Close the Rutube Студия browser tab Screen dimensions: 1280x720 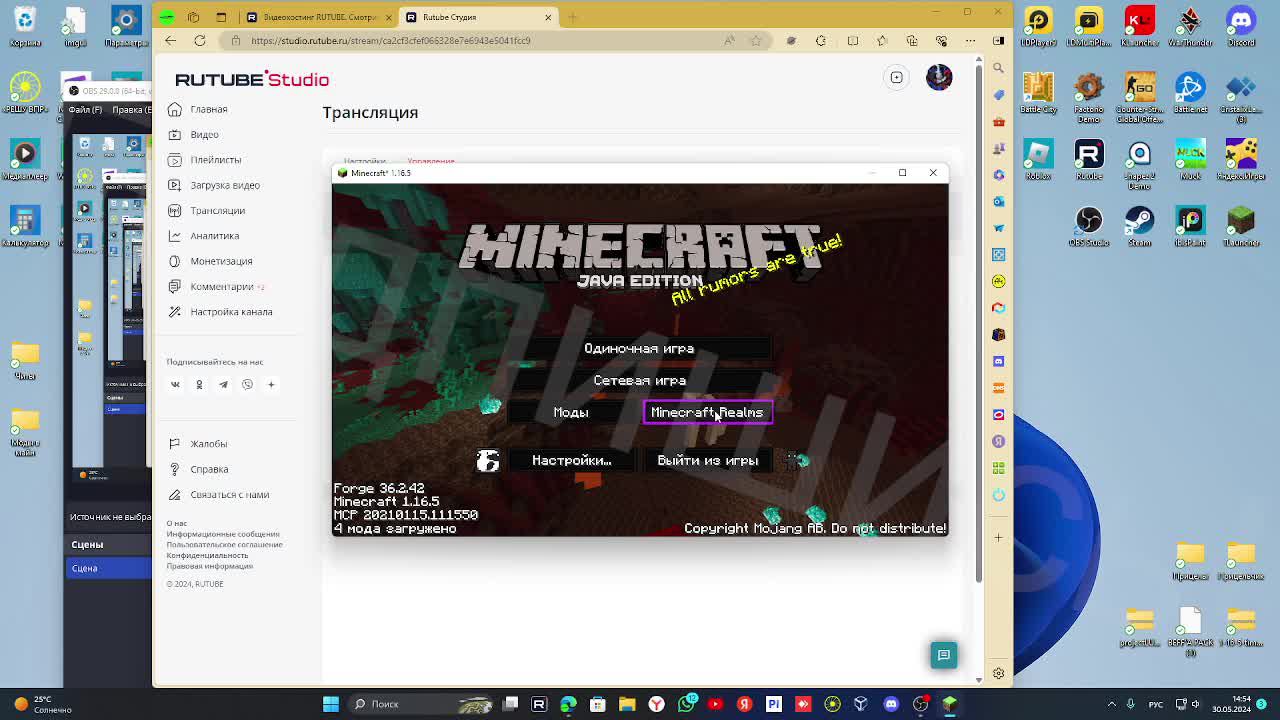(548, 17)
